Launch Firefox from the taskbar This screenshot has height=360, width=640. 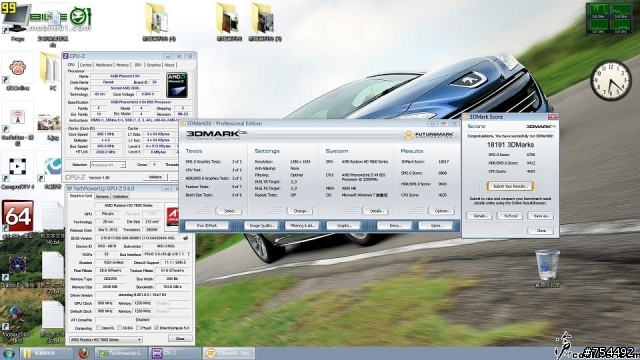pyautogui.click(x=84, y=353)
